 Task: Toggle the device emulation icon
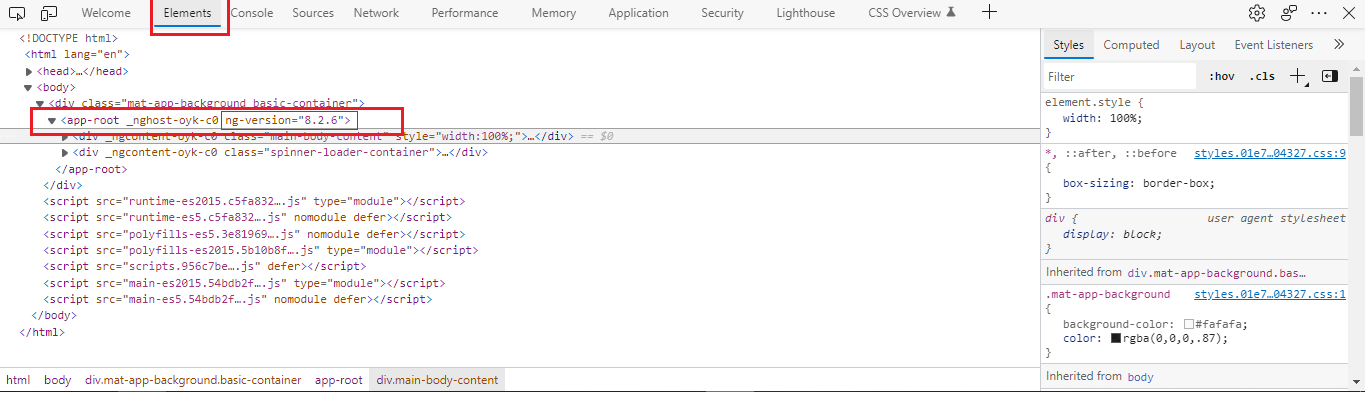click(x=49, y=13)
